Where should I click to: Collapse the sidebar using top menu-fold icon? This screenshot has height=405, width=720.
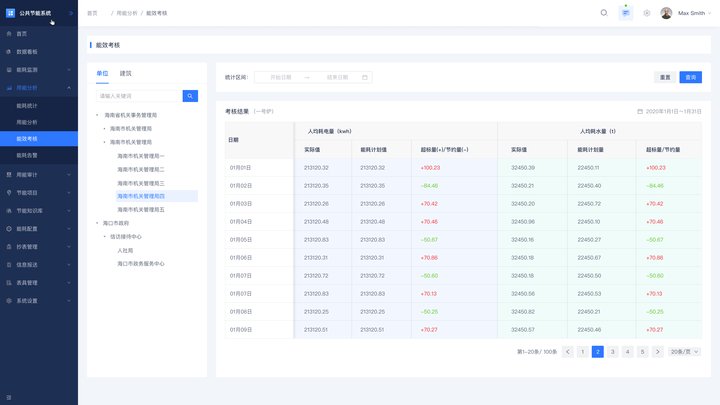coord(70,13)
